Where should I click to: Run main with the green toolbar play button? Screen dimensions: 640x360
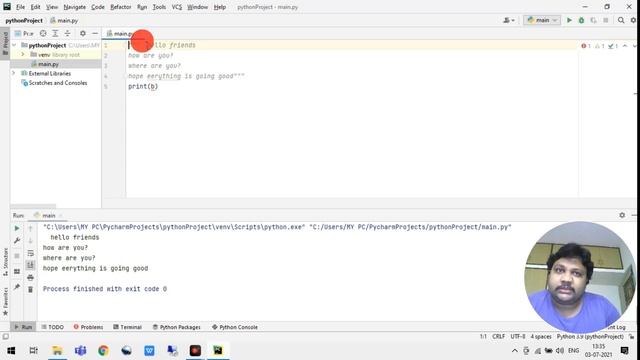pyautogui.click(x=569, y=20)
